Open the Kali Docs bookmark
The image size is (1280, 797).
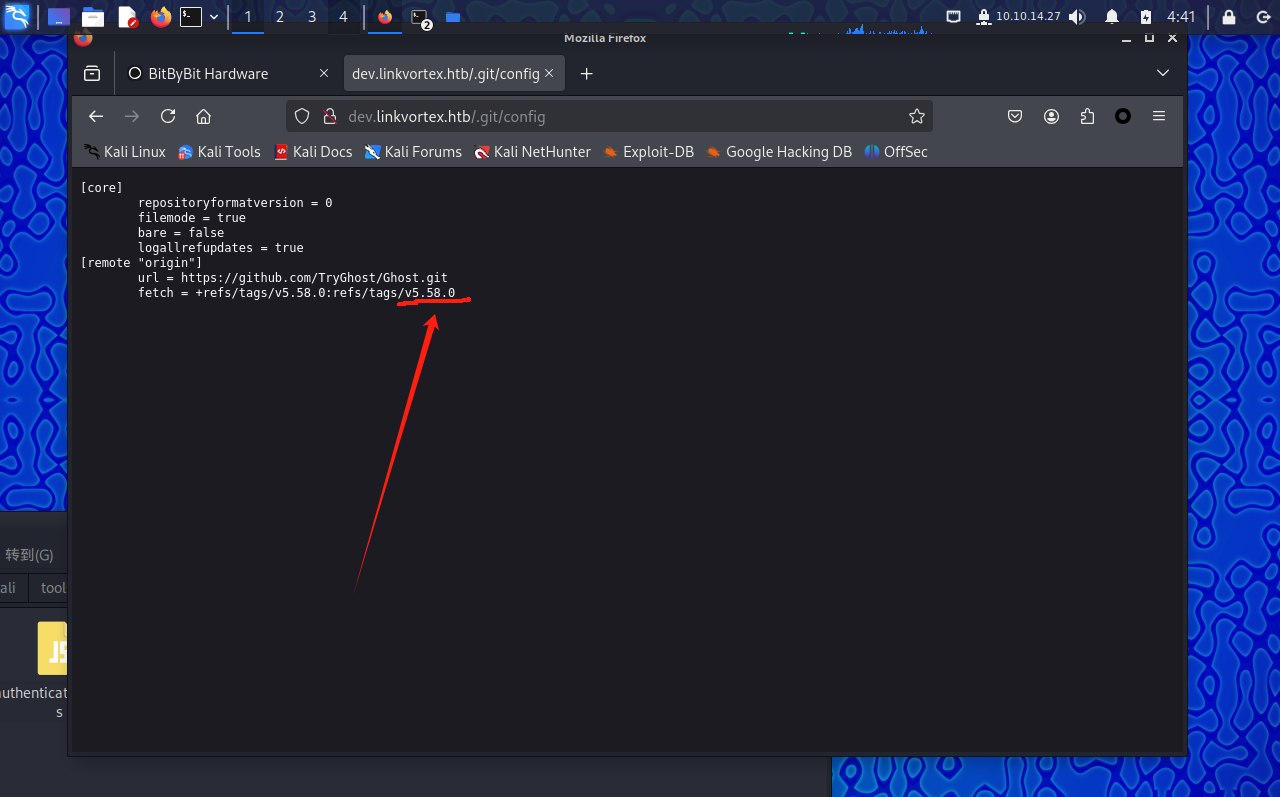click(x=313, y=152)
